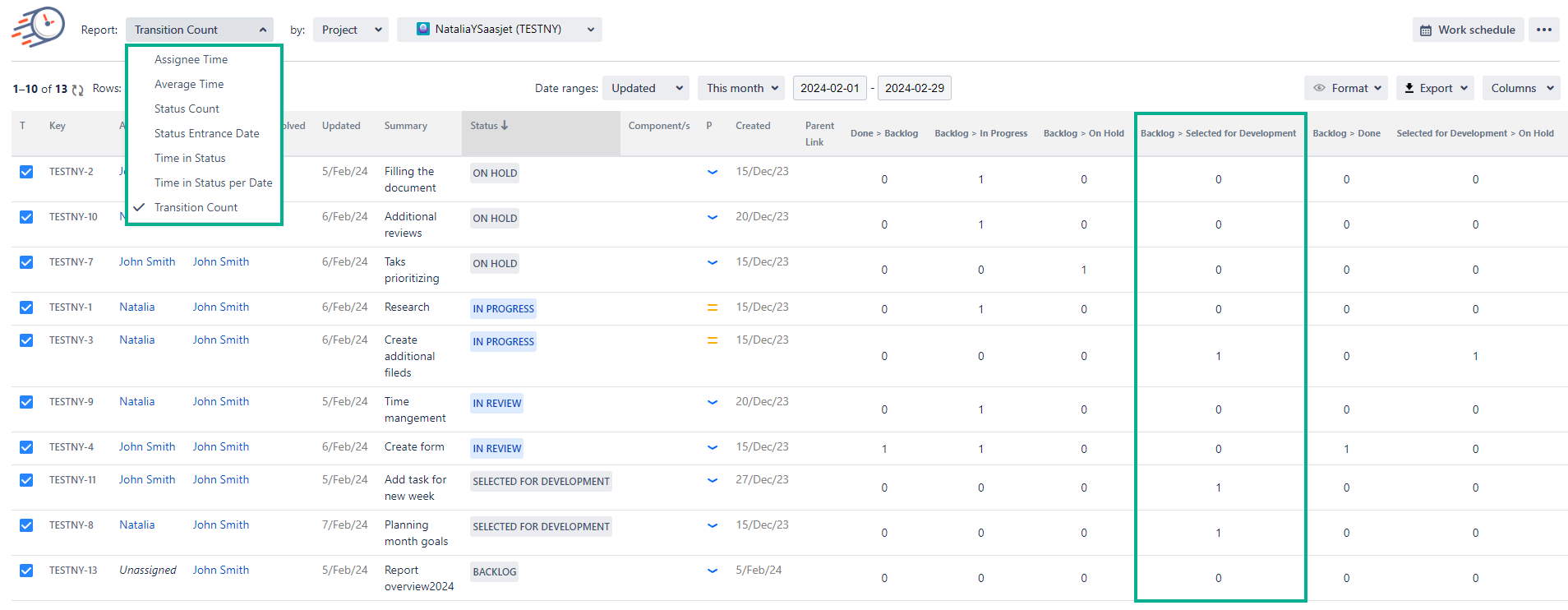
Task: Click the ON HOLD status badge for TESTNY-2
Action: pyautogui.click(x=495, y=173)
